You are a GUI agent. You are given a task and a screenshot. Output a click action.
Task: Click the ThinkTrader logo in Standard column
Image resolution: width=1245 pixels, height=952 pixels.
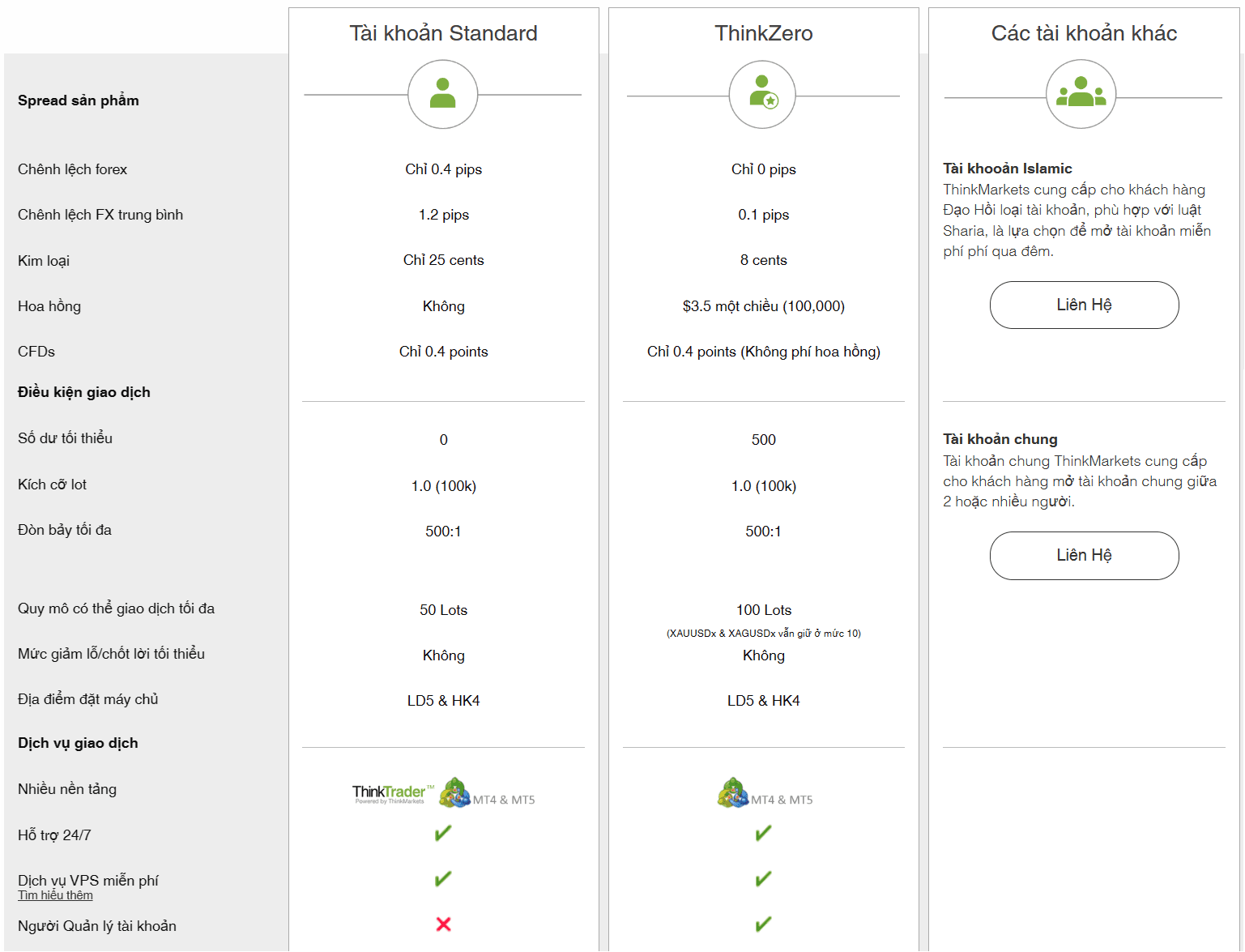393,793
